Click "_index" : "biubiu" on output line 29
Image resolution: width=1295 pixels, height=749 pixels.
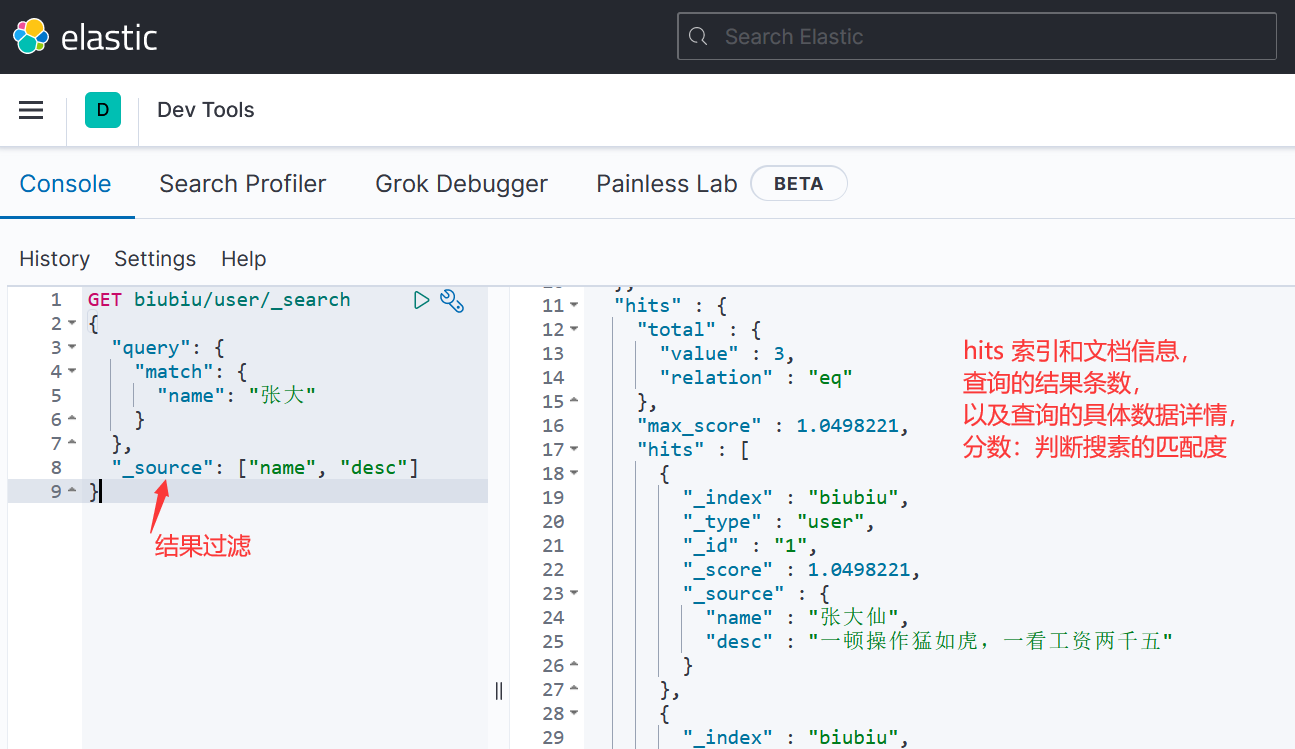pyautogui.click(x=796, y=738)
